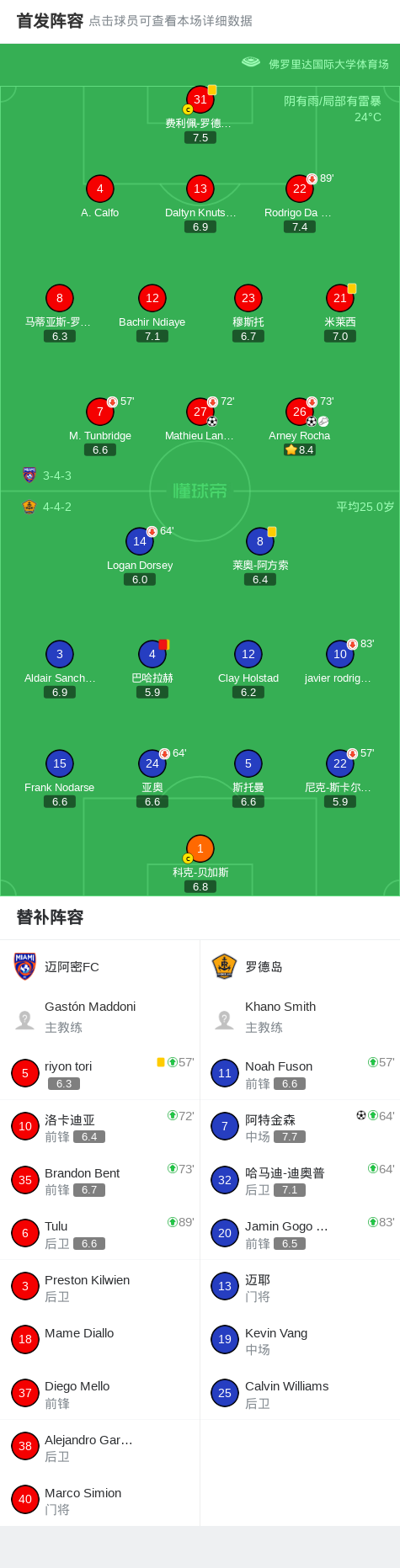The width and height of the screenshot is (400, 1568).
Task: Open substitute Noah Fuson details
Action: point(300,1073)
